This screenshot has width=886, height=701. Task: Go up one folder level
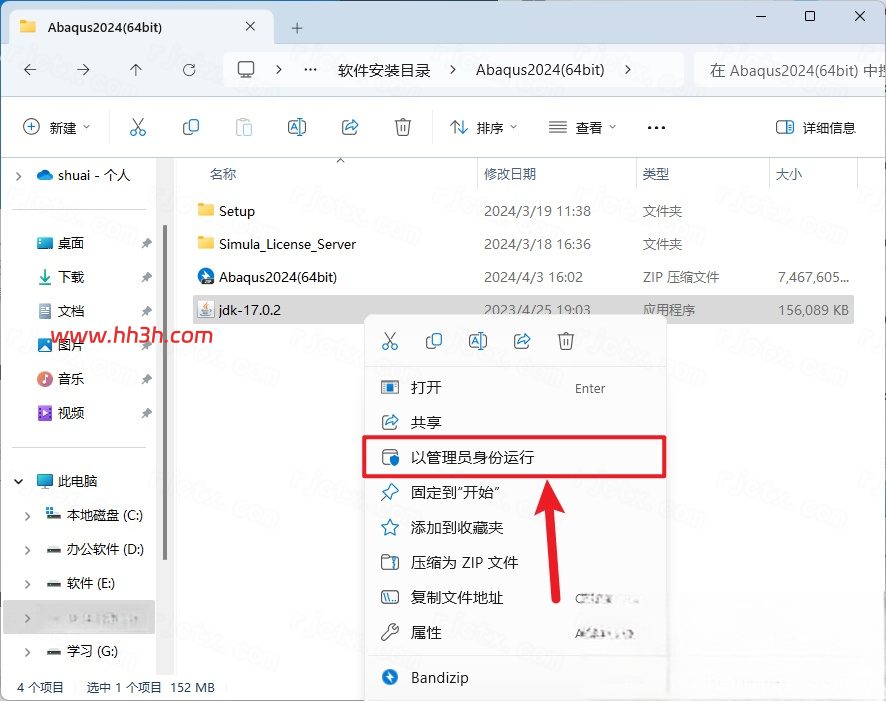pyautogui.click(x=136, y=69)
